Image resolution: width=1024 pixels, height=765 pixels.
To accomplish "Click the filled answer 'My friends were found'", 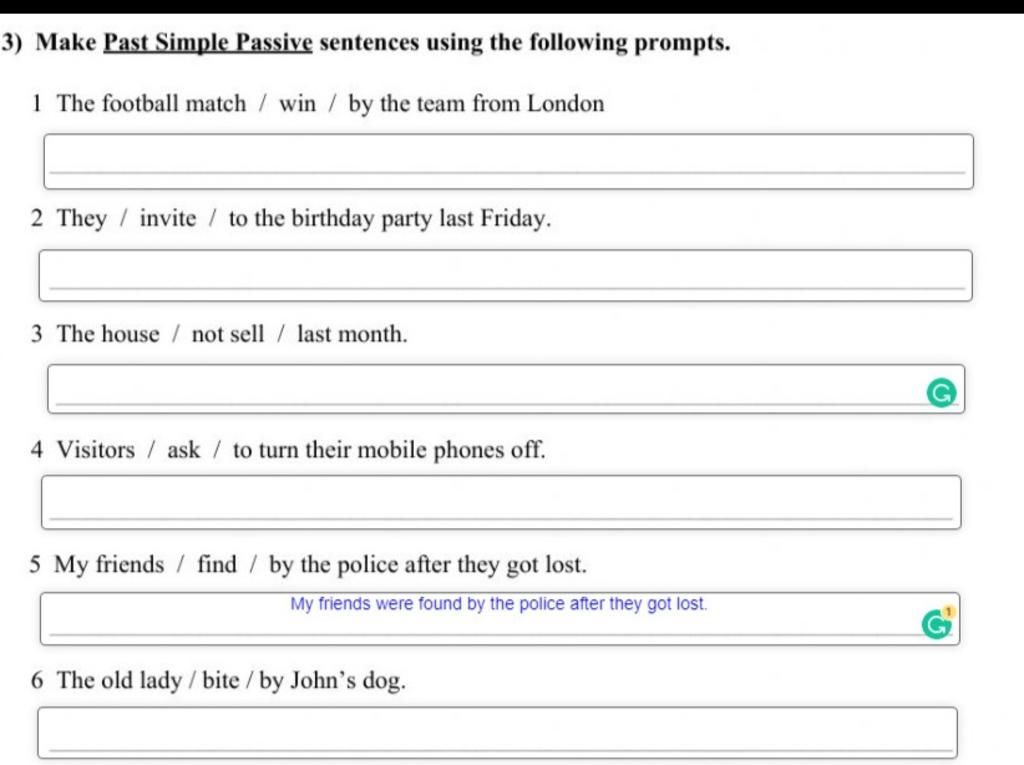I will (499, 604).
